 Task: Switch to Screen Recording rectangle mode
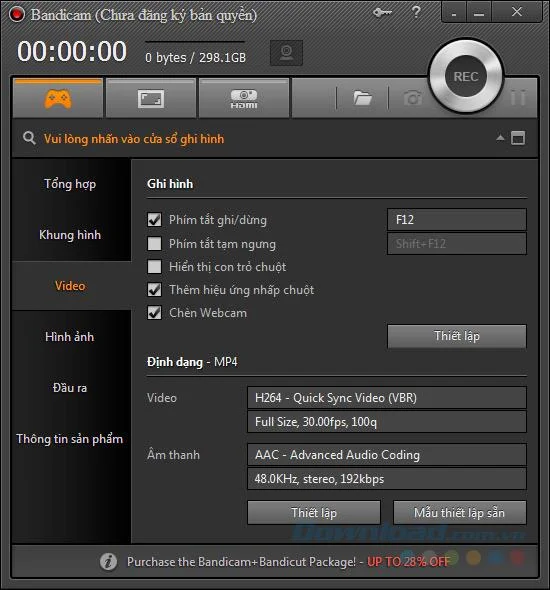pos(151,99)
